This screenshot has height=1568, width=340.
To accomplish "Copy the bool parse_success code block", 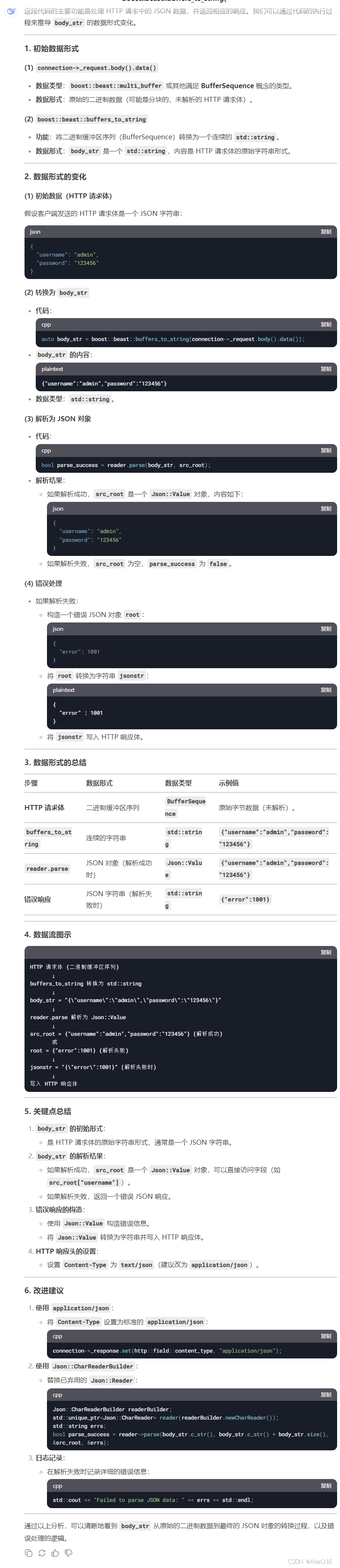I will 326,450.
